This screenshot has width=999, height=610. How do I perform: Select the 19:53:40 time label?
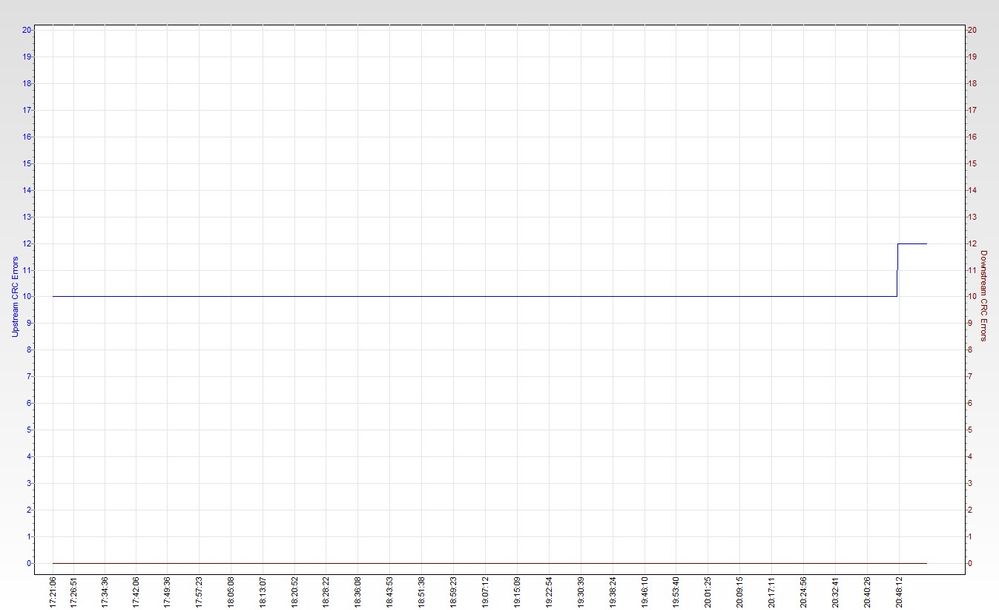click(x=676, y=593)
